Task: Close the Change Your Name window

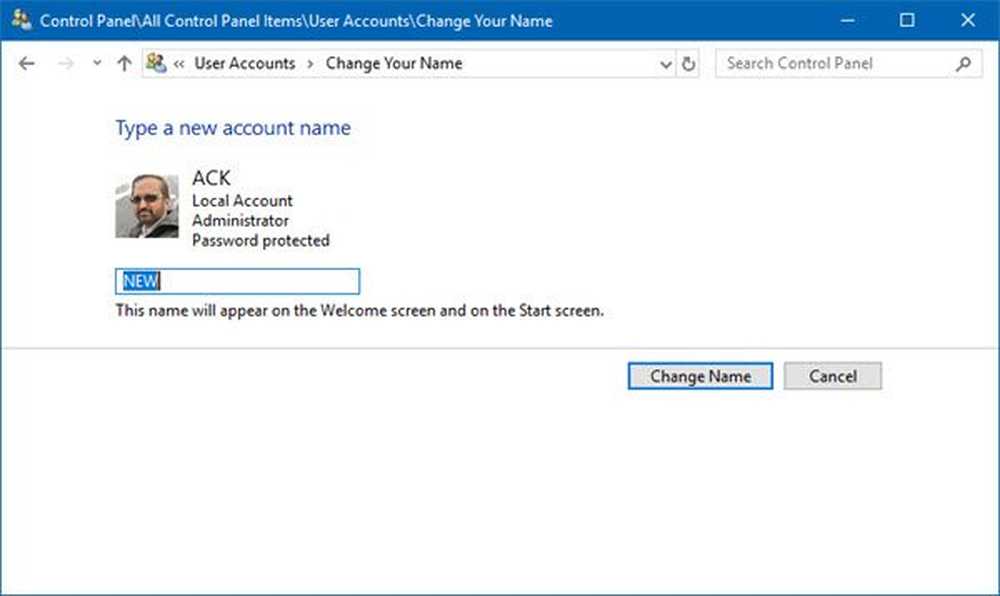Action: 967,20
